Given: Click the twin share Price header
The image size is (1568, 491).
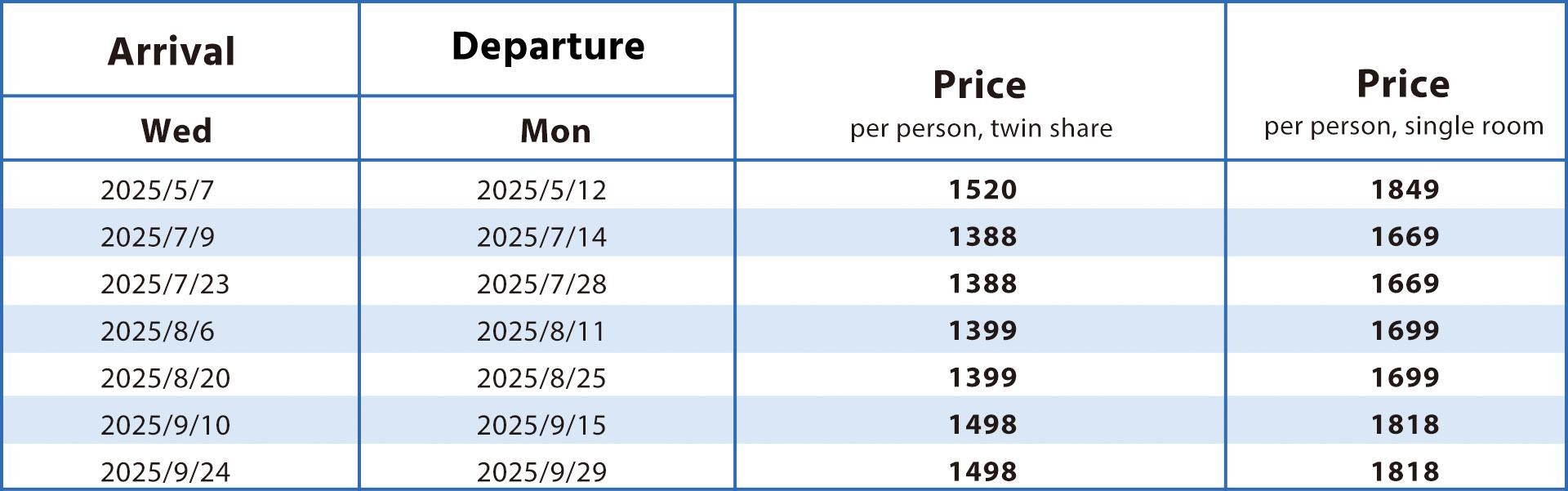Looking at the screenshot, I should (x=980, y=104).
